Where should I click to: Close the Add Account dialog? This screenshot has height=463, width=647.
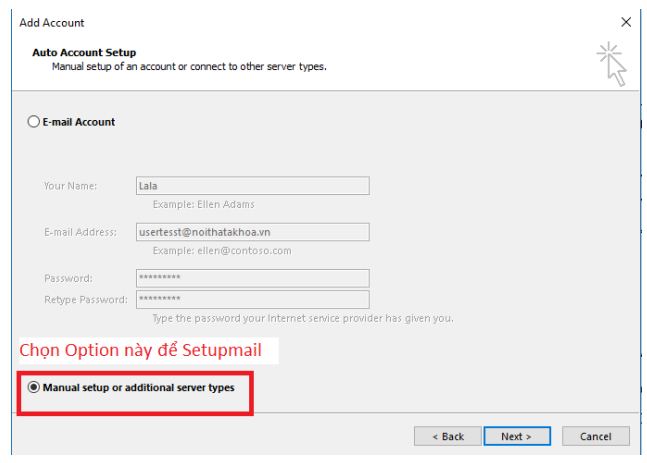[626, 22]
